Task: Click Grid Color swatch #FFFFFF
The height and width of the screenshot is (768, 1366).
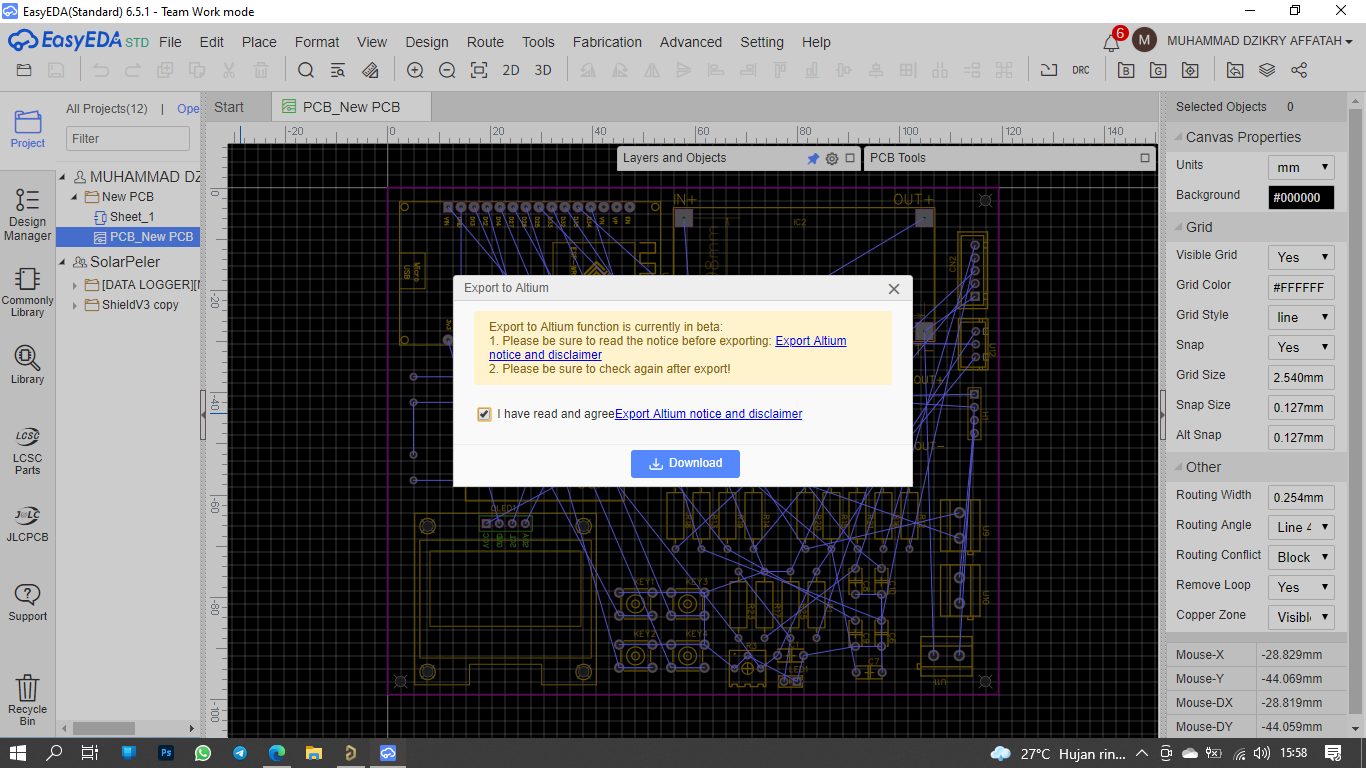Action: click(1301, 287)
